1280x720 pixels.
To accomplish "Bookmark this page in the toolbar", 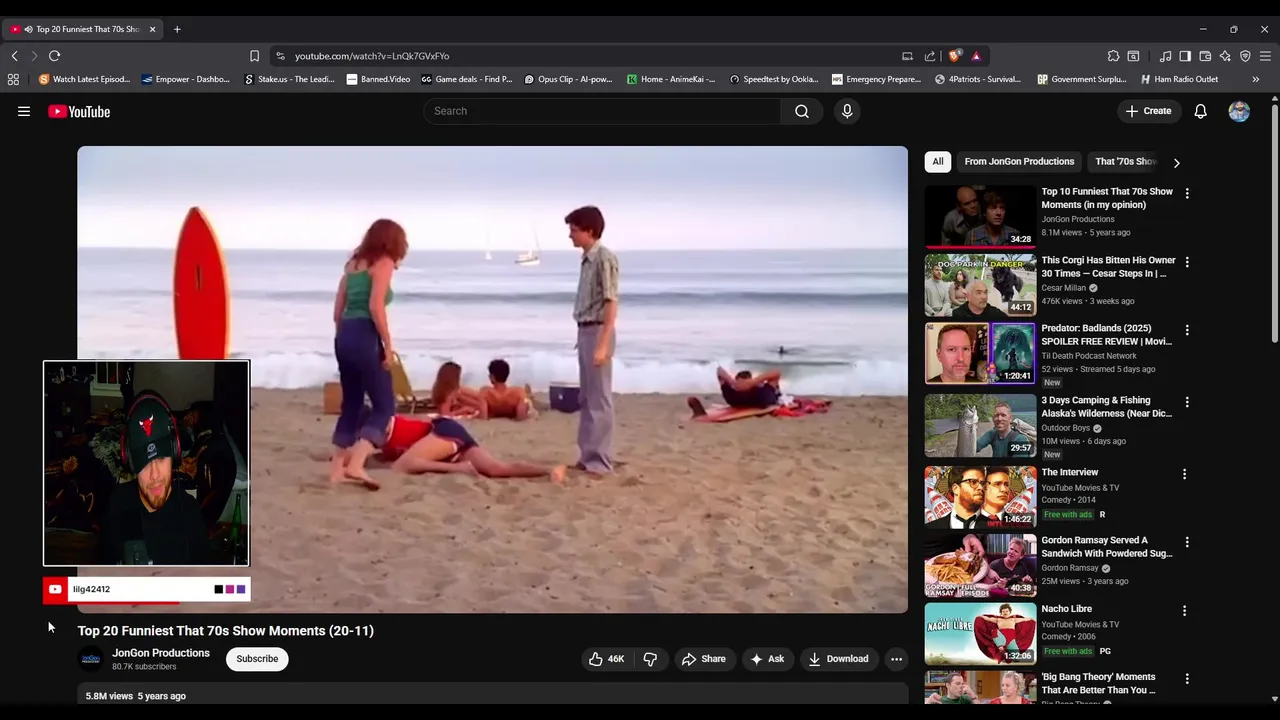I will (254, 56).
